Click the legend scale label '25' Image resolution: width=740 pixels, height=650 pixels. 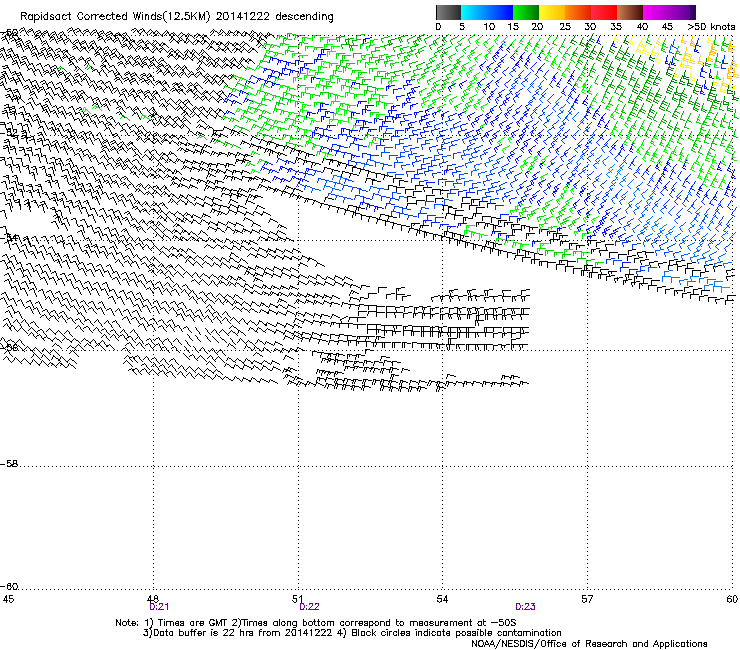565,27
